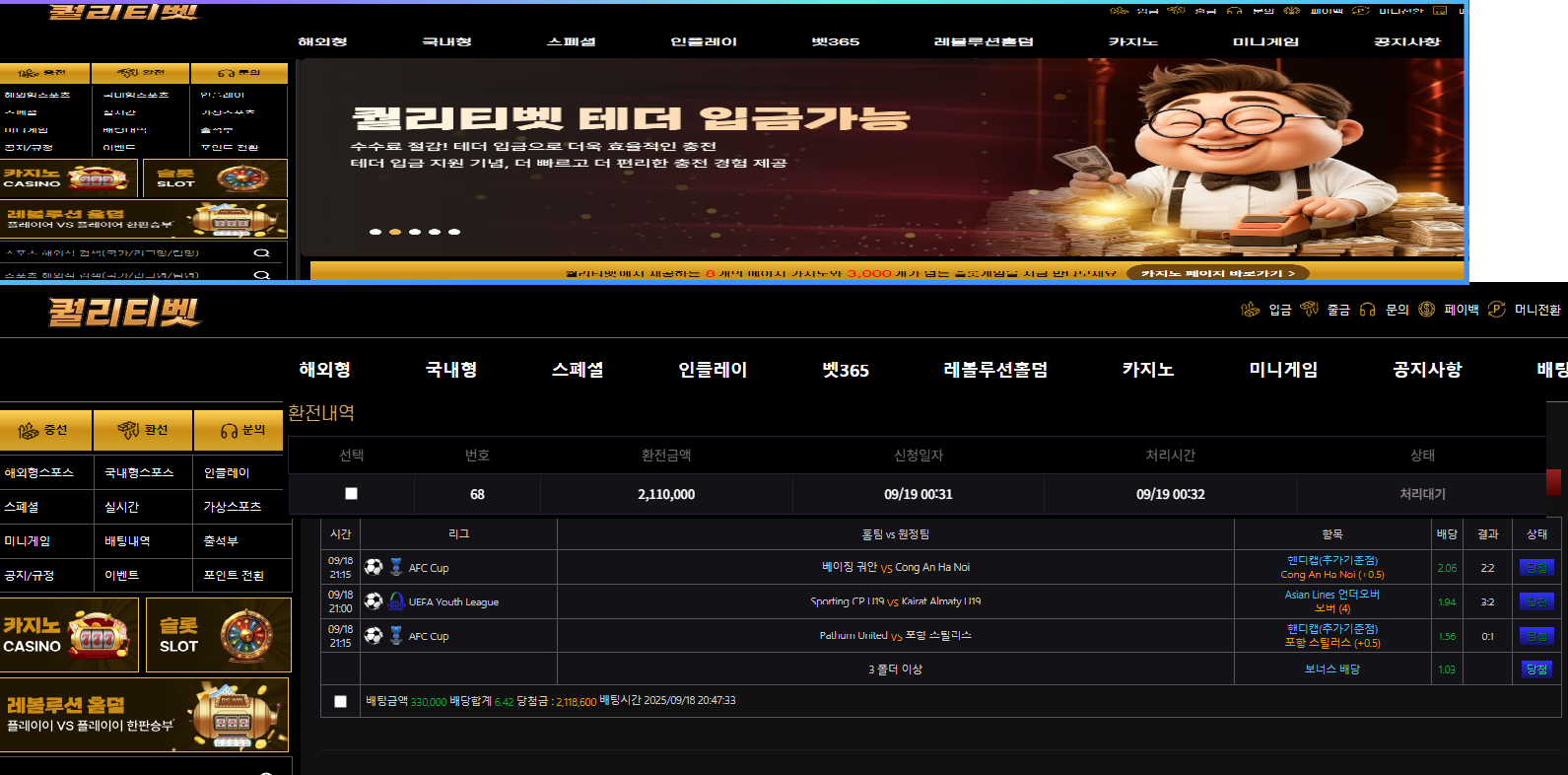Open 벳365 in the large navigation menu
The image size is (1568, 775).
tap(846, 370)
